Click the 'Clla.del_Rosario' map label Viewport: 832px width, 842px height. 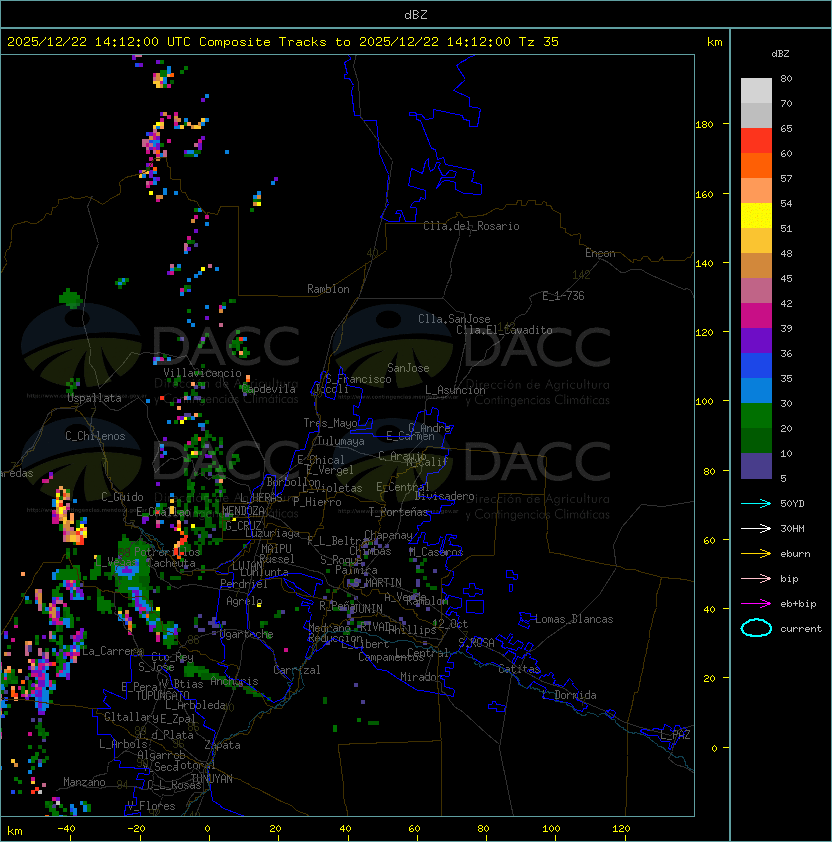point(471,226)
